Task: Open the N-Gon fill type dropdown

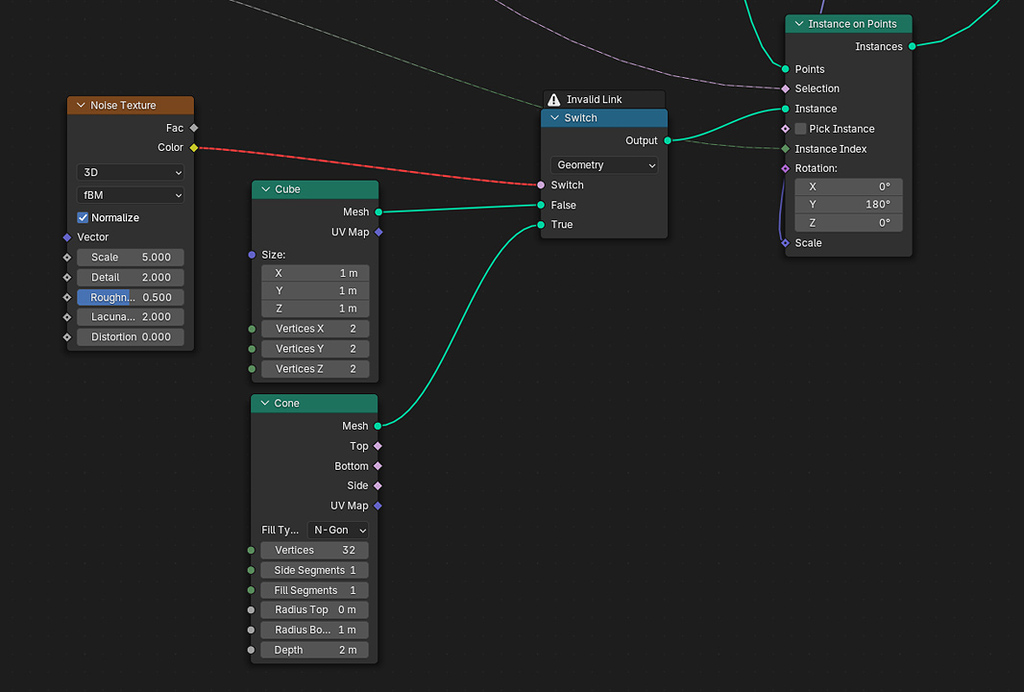Action: pyautogui.click(x=338, y=530)
